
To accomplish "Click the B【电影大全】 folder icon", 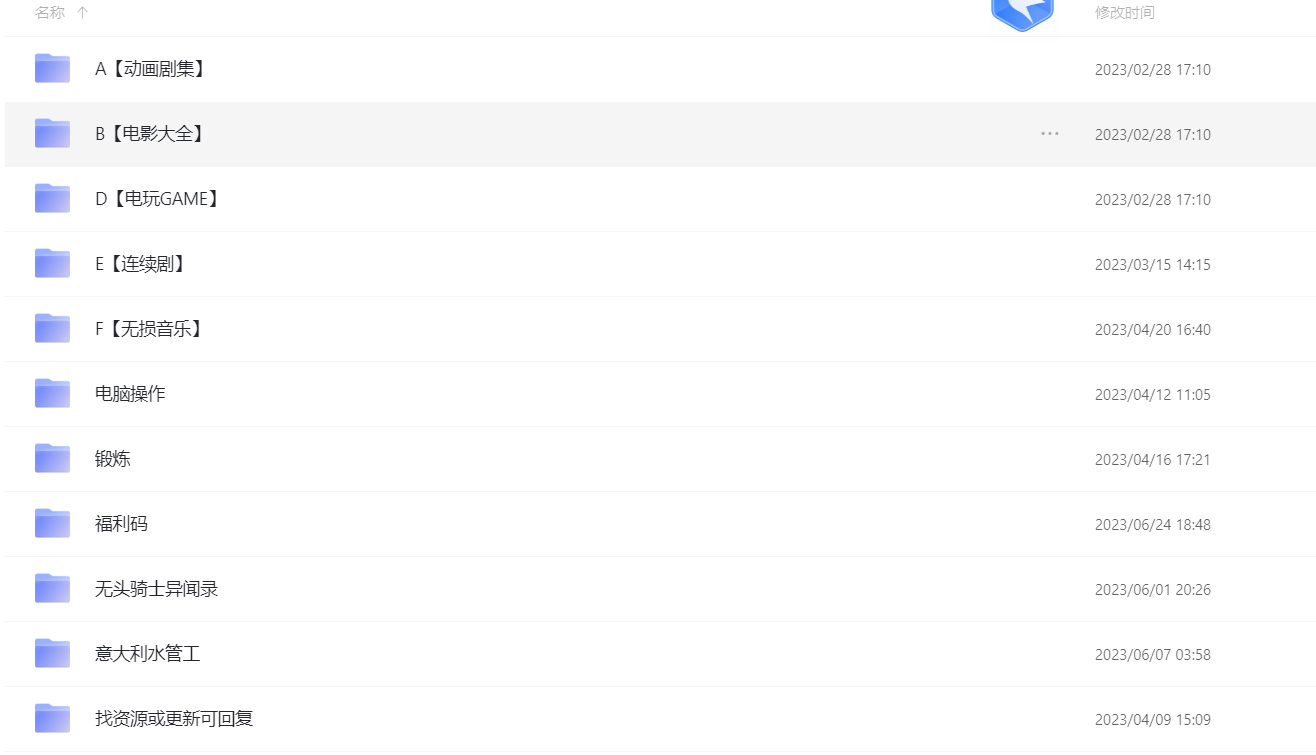I will 52,134.
